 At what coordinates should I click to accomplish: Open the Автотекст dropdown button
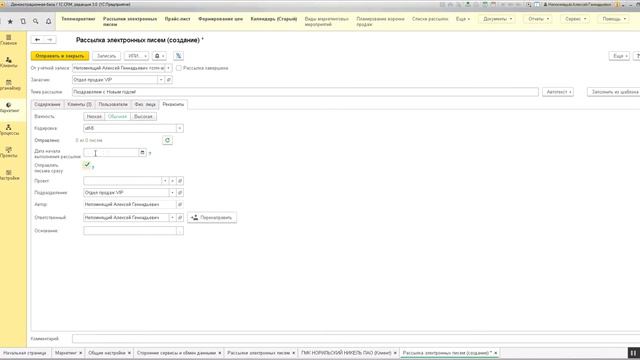tap(558, 92)
